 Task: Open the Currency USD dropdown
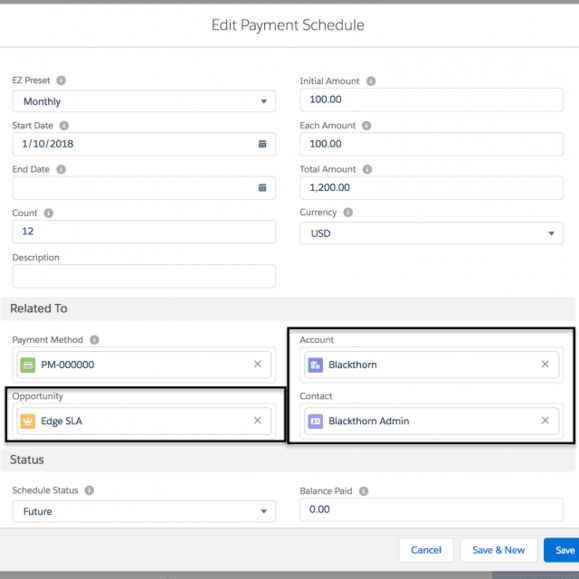pyautogui.click(x=431, y=233)
